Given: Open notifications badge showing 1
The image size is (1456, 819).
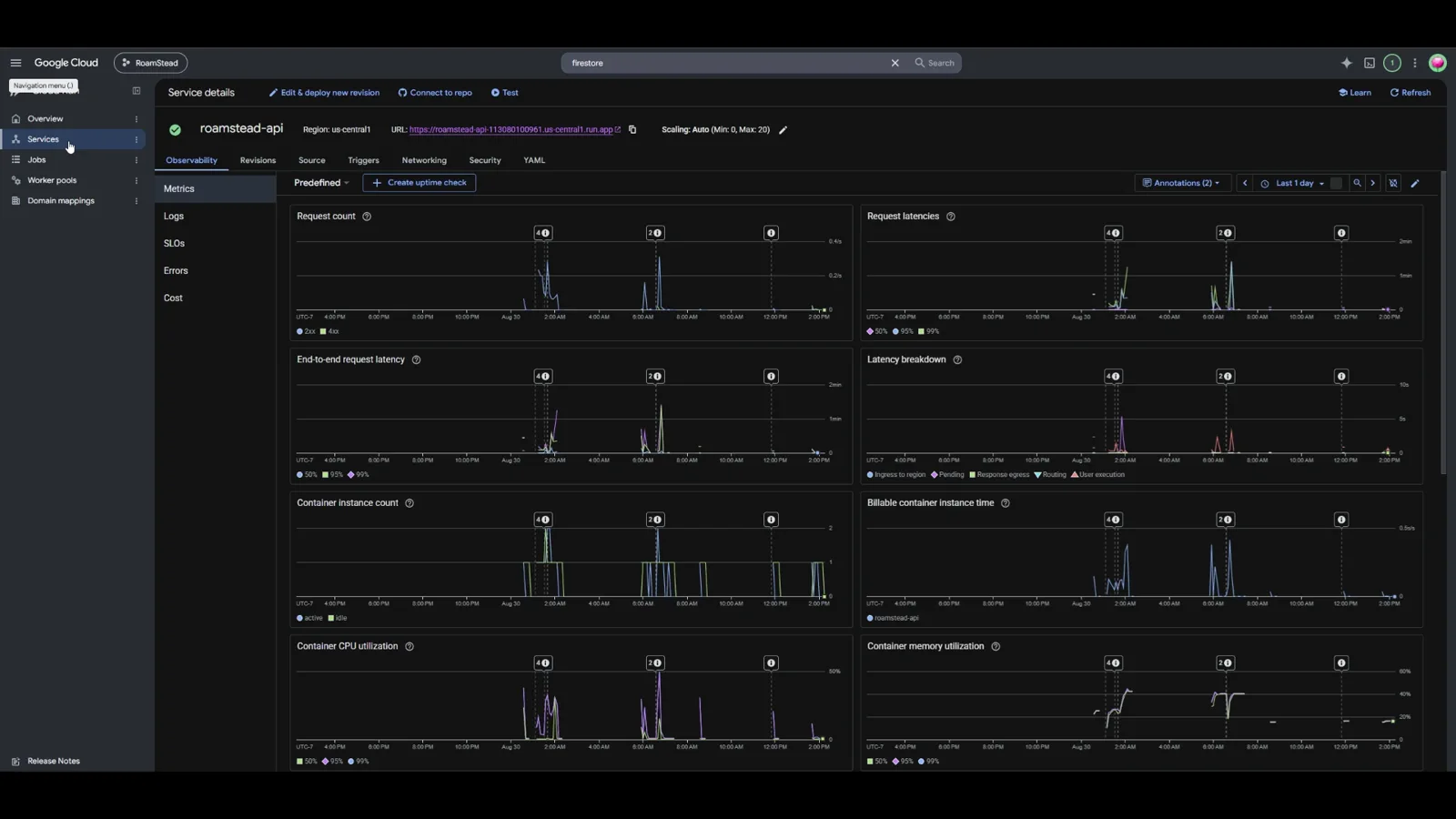Looking at the screenshot, I should tap(1391, 63).
